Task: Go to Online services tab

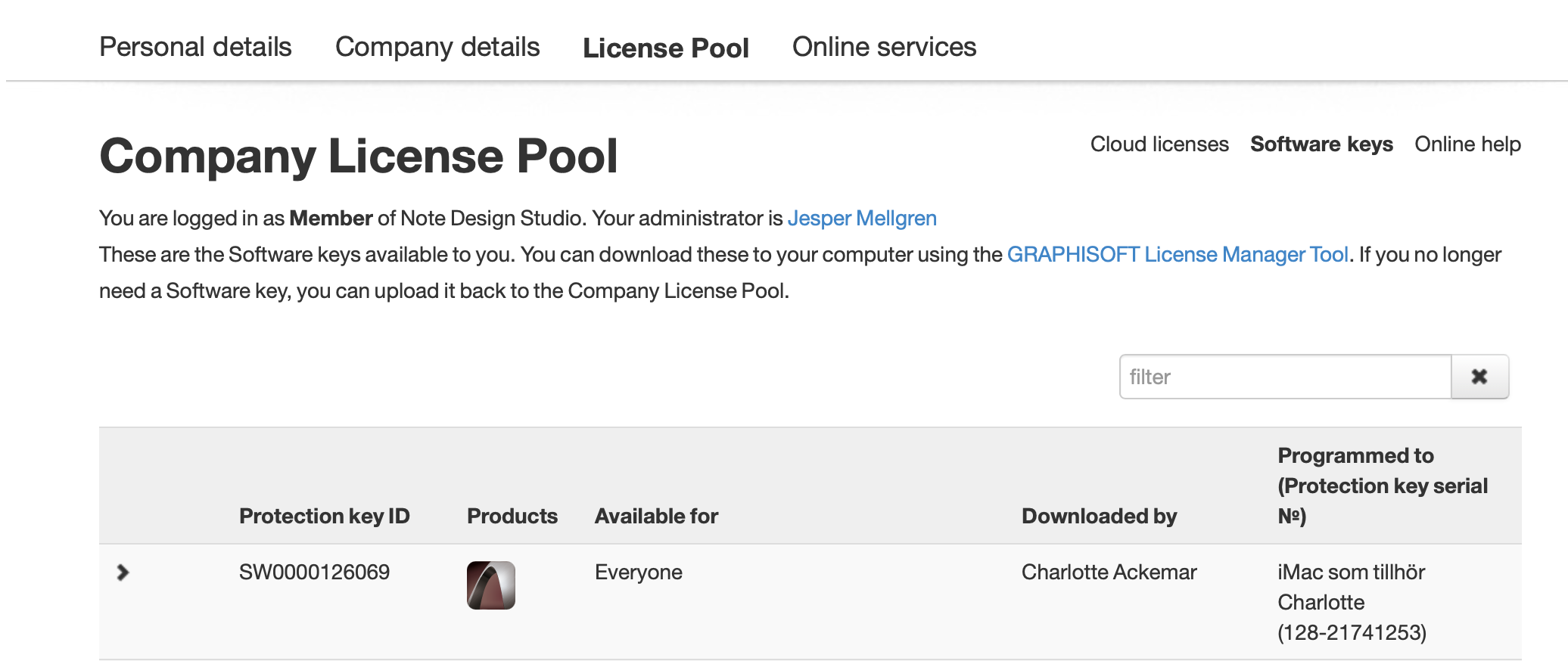Action: pyautogui.click(x=884, y=47)
